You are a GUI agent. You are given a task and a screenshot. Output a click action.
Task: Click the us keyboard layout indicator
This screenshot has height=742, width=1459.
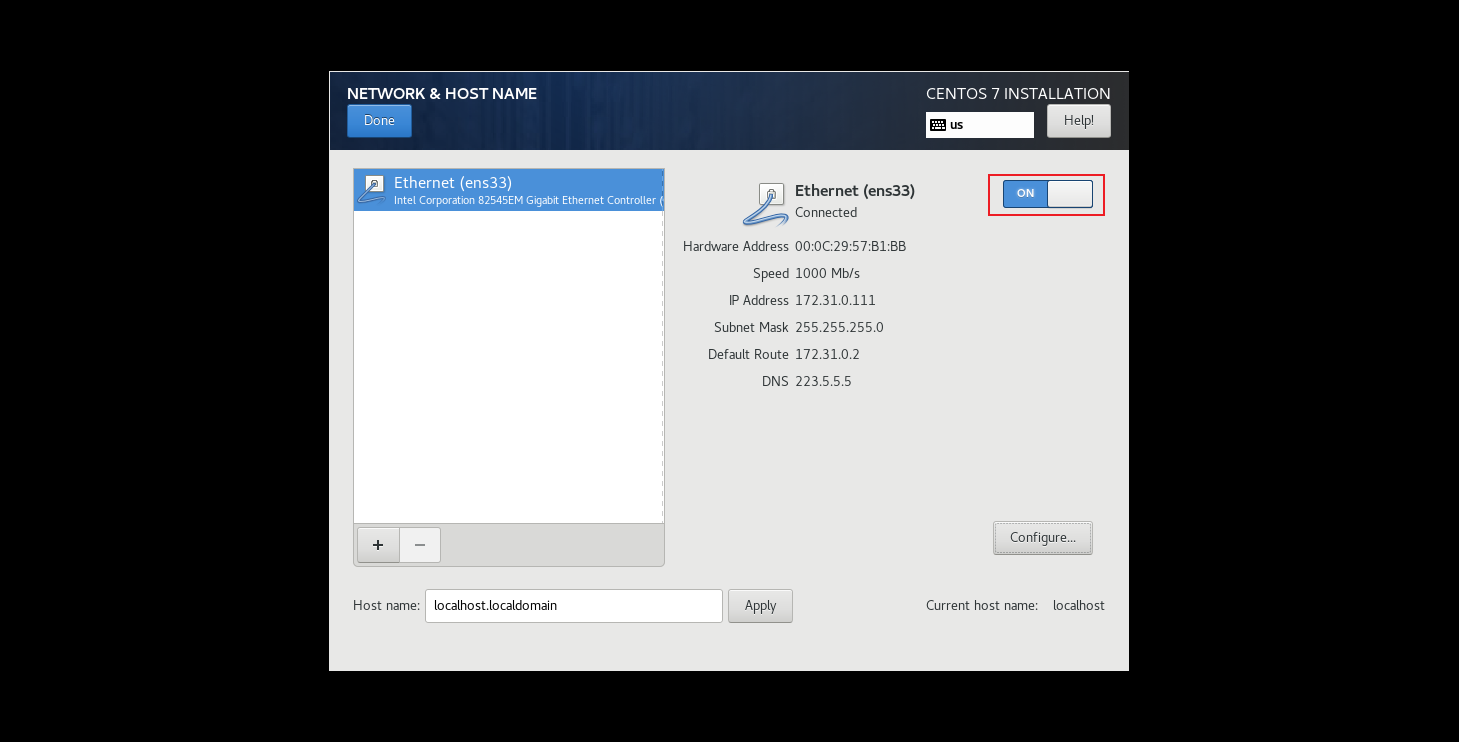980,125
